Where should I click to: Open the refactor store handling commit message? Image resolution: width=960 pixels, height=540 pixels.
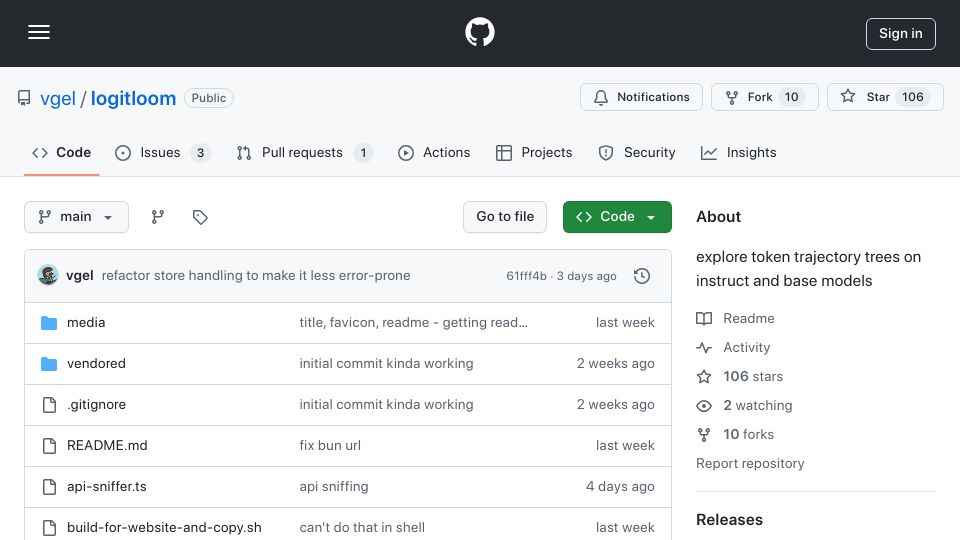tap(256, 276)
